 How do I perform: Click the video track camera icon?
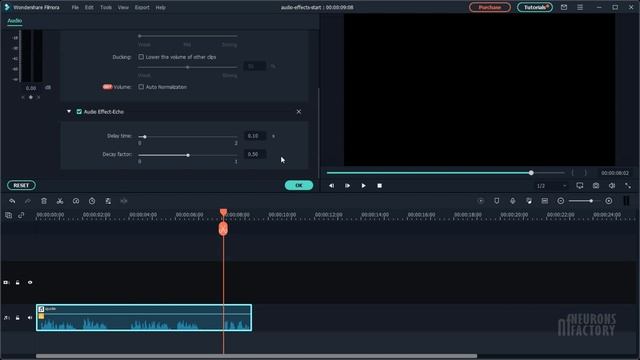coord(6,282)
